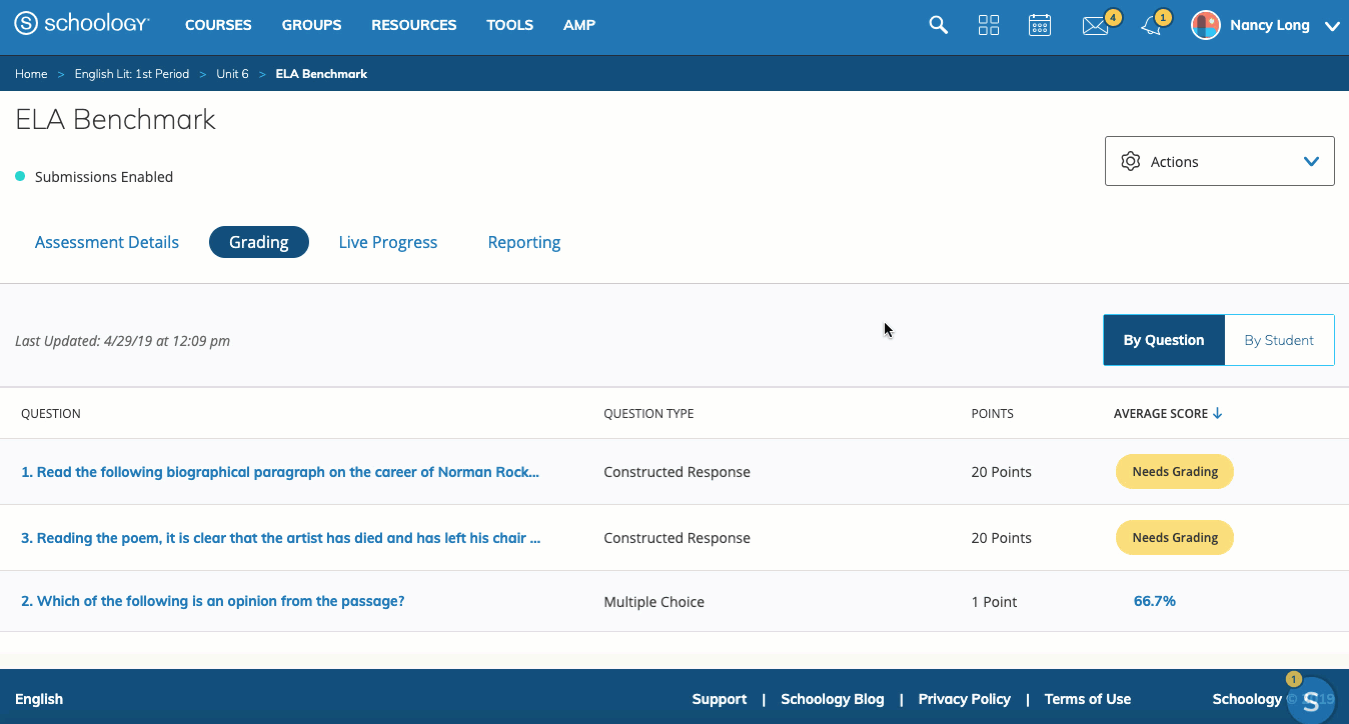Image resolution: width=1349 pixels, height=724 pixels.
Task: Expand the user account menu chevron
Action: click(1331, 27)
